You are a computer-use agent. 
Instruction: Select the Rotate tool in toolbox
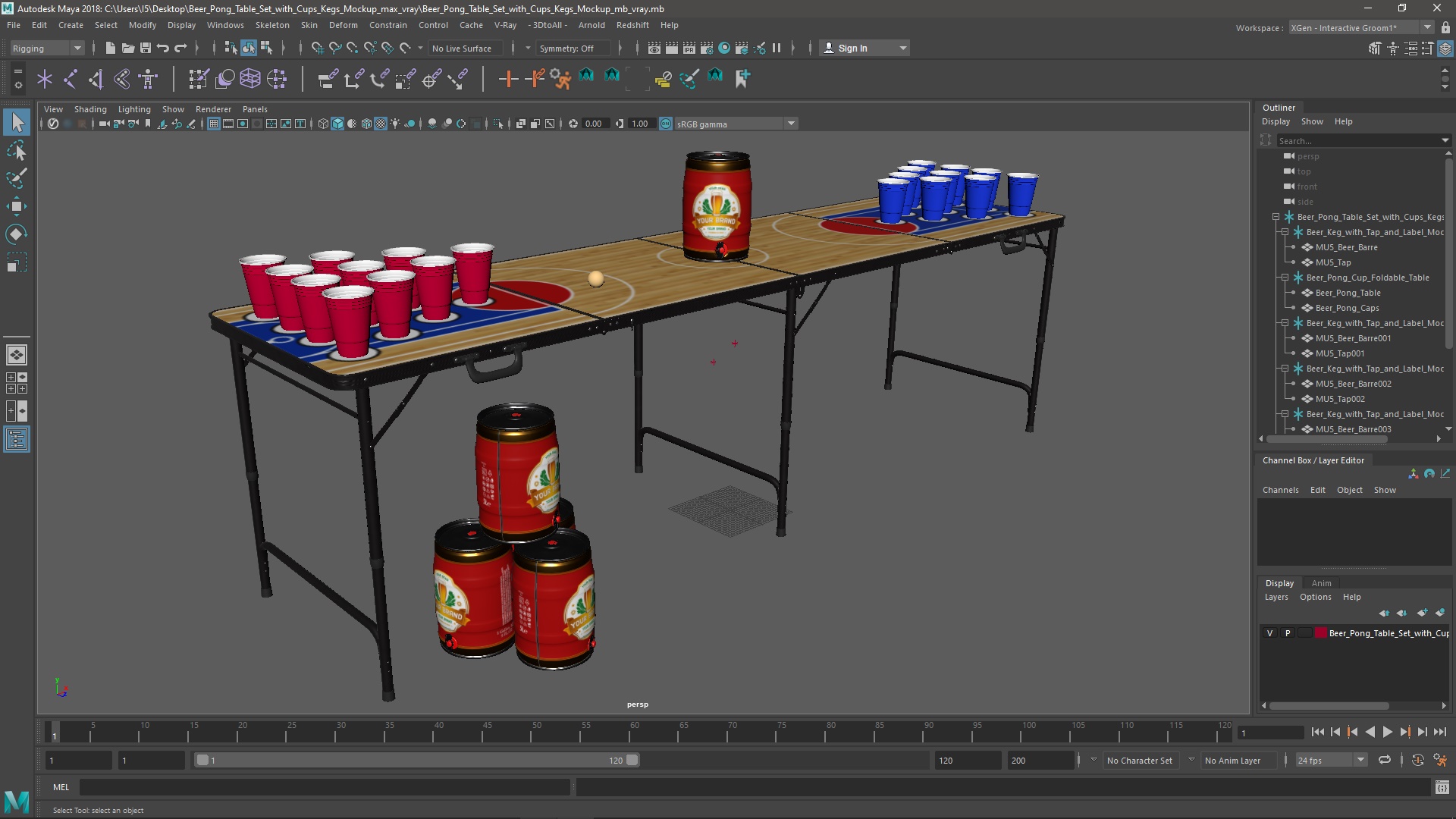click(x=17, y=234)
